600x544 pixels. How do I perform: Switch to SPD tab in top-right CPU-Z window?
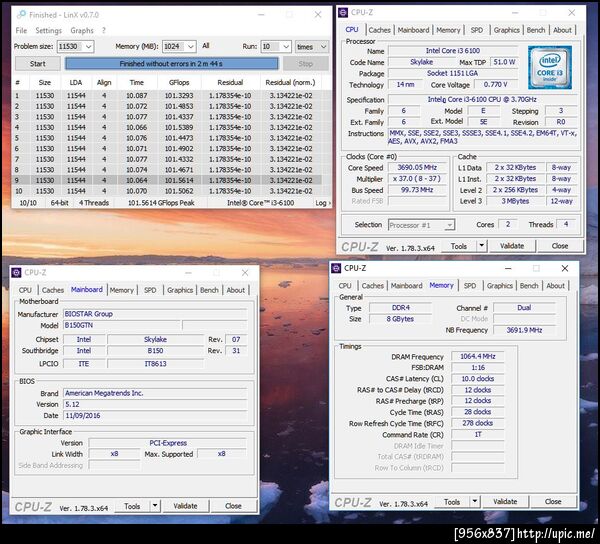tap(476, 30)
